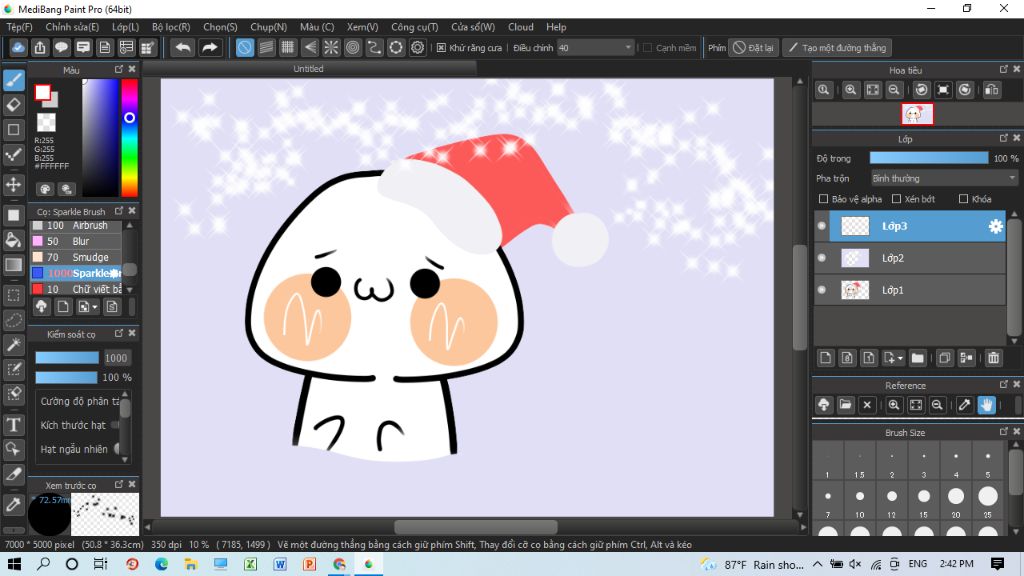
Task: Enable curve snap
Action: pyautogui.click(x=374, y=48)
